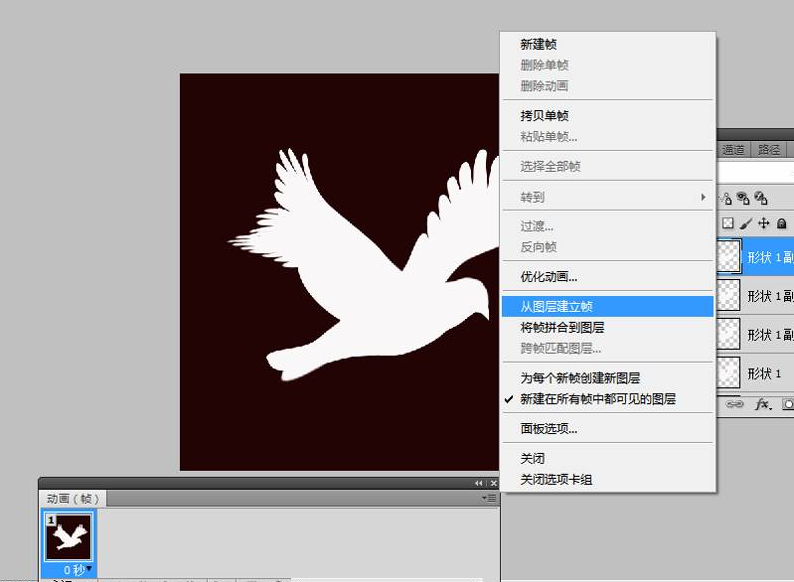Select the 动画（帧）panel tab
Viewport: 794px width, 582px height.
click(x=72, y=498)
